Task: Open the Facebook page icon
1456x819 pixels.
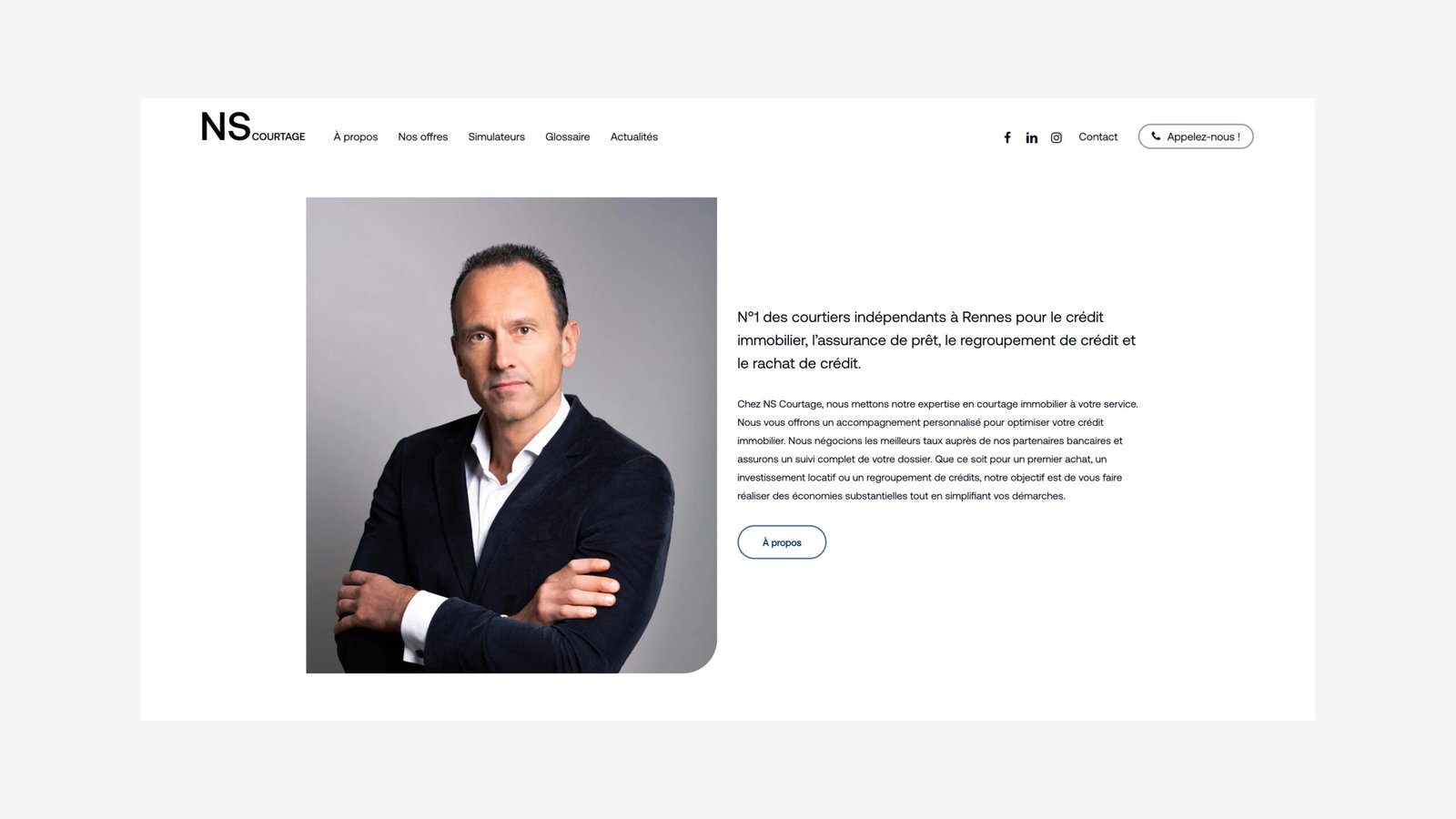Action: (1007, 137)
